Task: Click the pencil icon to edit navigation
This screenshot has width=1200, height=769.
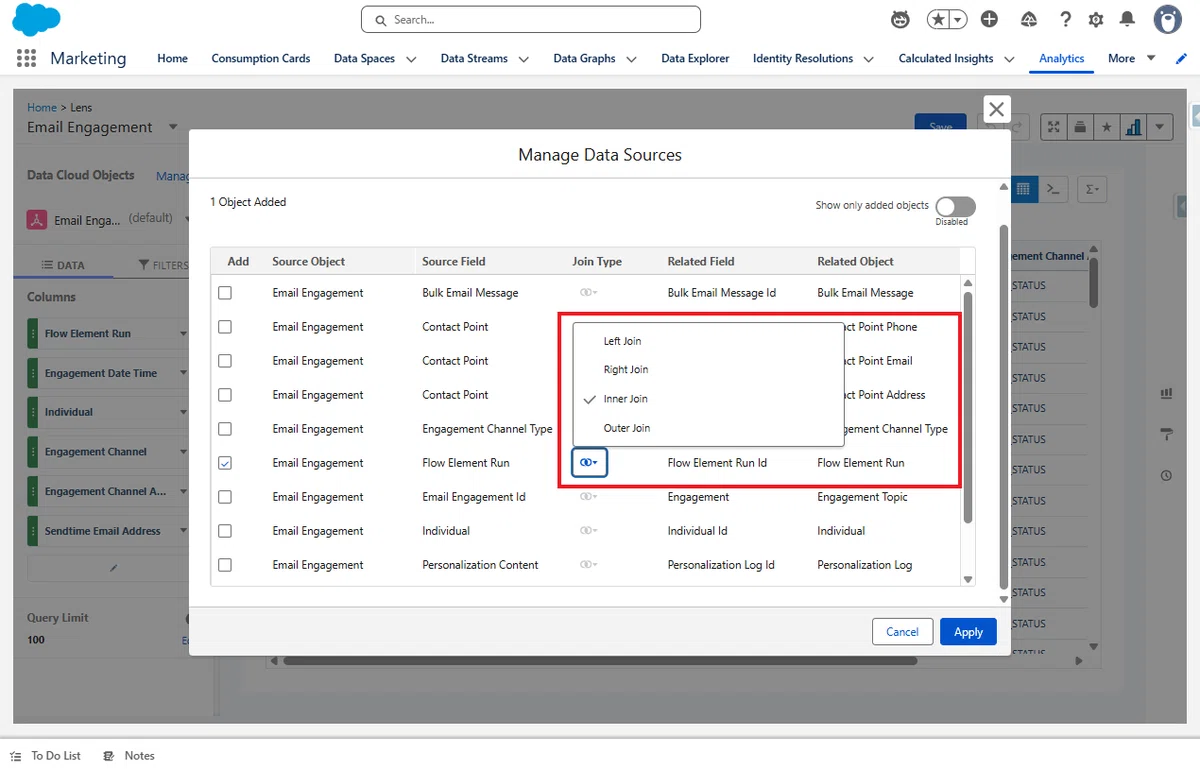Action: (x=1180, y=58)
